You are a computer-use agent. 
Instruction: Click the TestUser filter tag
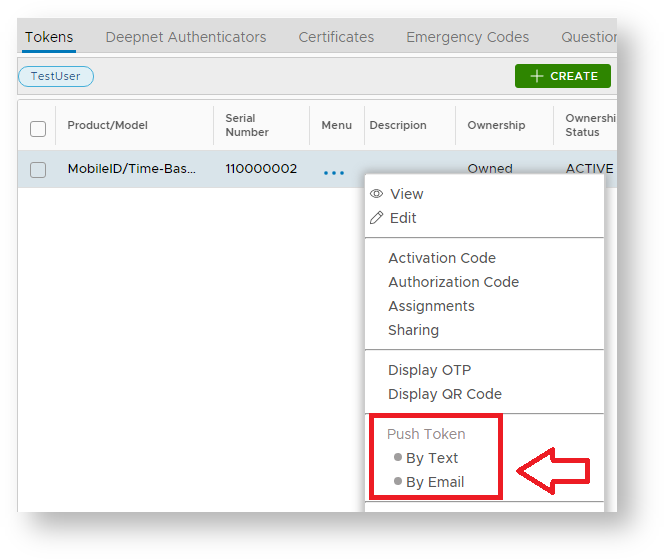pyautogui.click(x=56, y=76)
